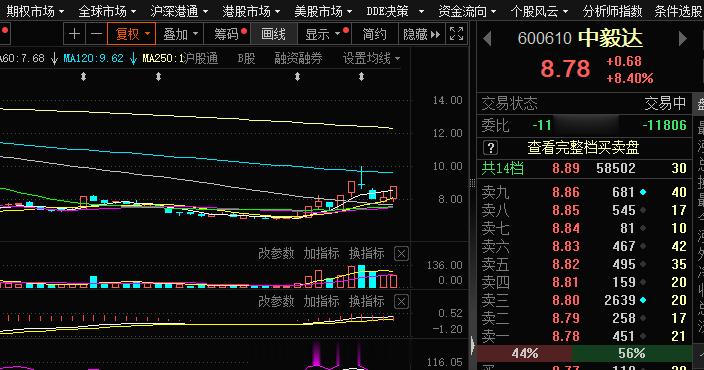Toggle 沪股通 filter
This screenshot has height=370, width=704.
click(x=200, y=58)
